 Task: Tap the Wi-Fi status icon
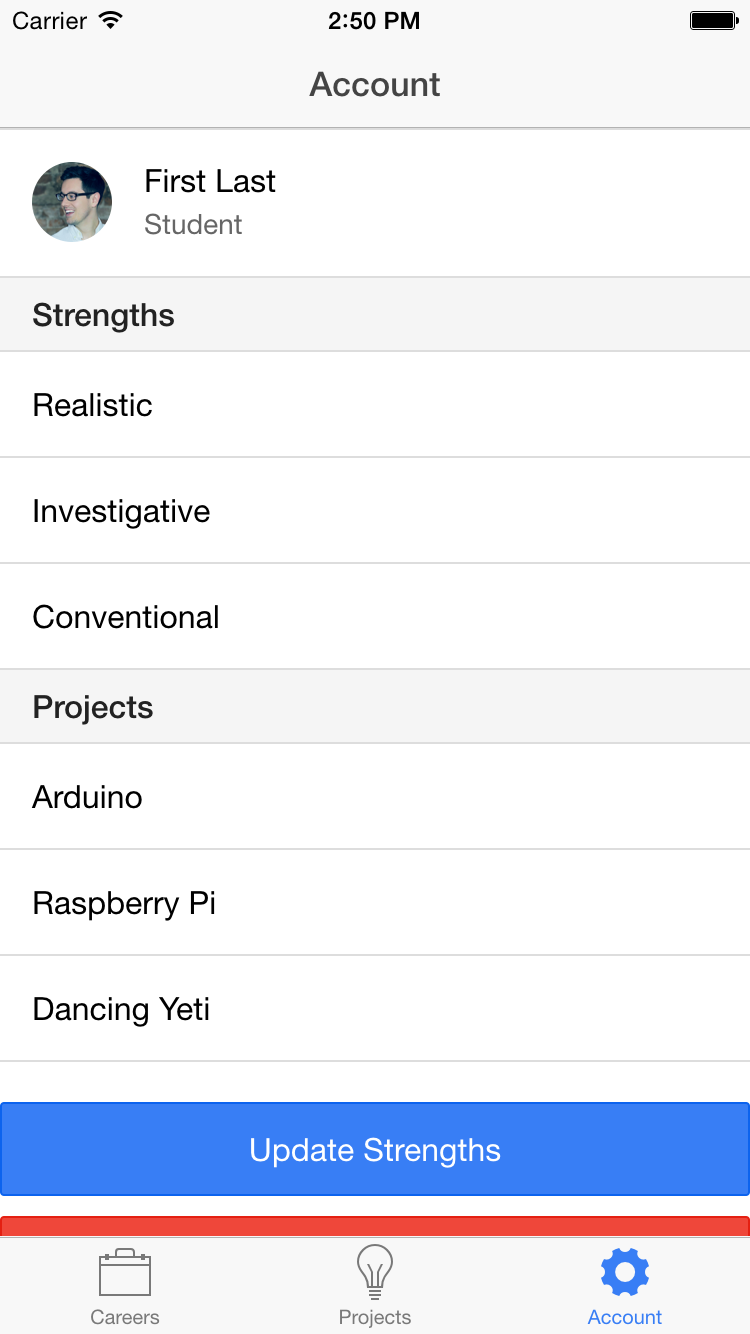coord(111,20)
